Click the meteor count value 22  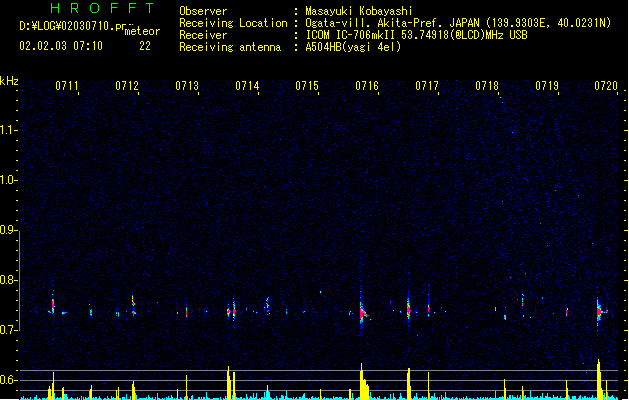[145, 46]
